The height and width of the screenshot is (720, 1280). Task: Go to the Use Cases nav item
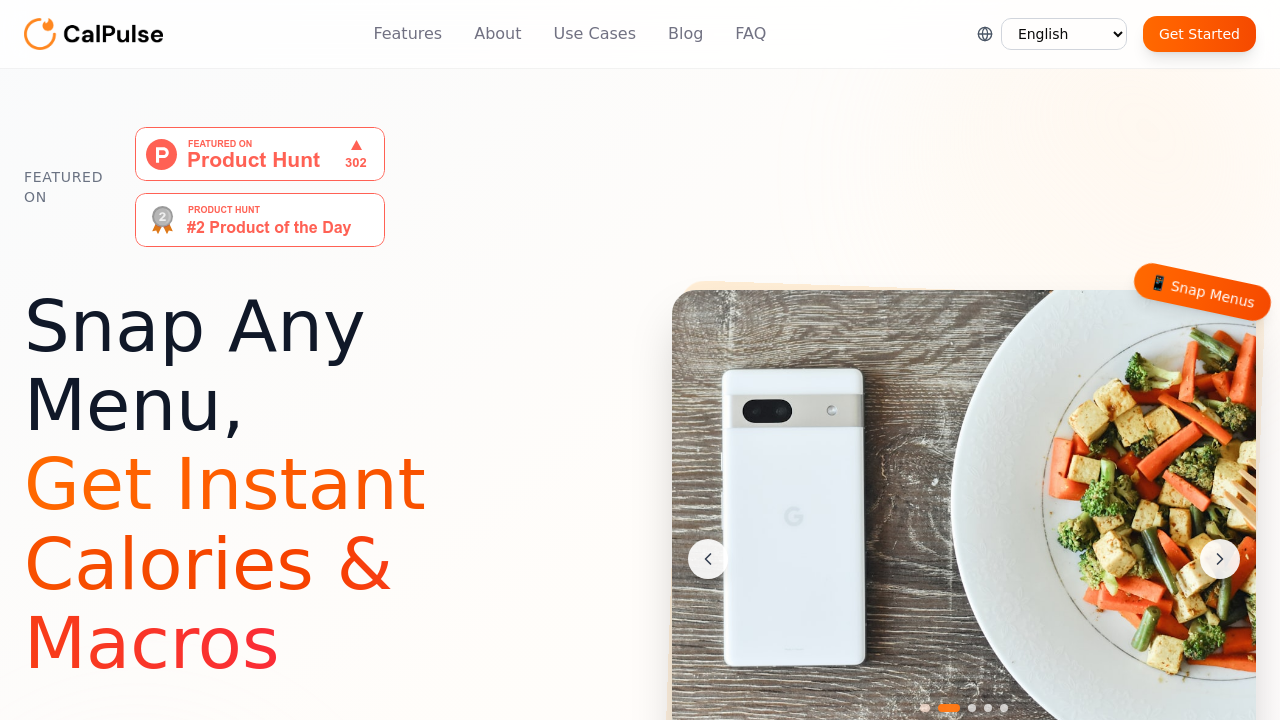point(595,34)
